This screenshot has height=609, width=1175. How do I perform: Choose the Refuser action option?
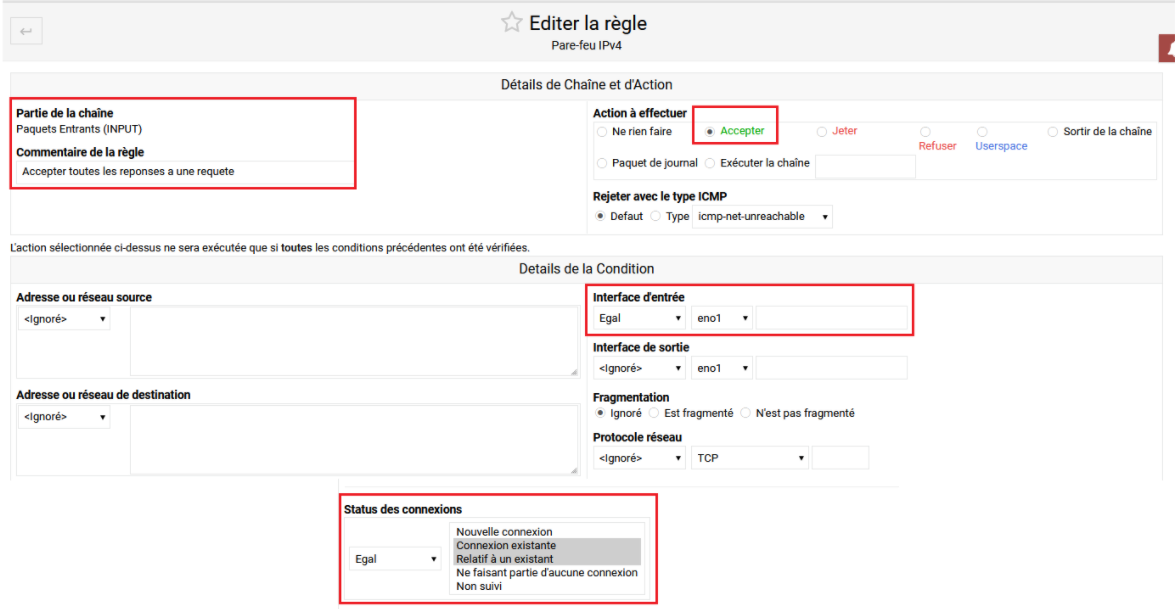point(923,131)
